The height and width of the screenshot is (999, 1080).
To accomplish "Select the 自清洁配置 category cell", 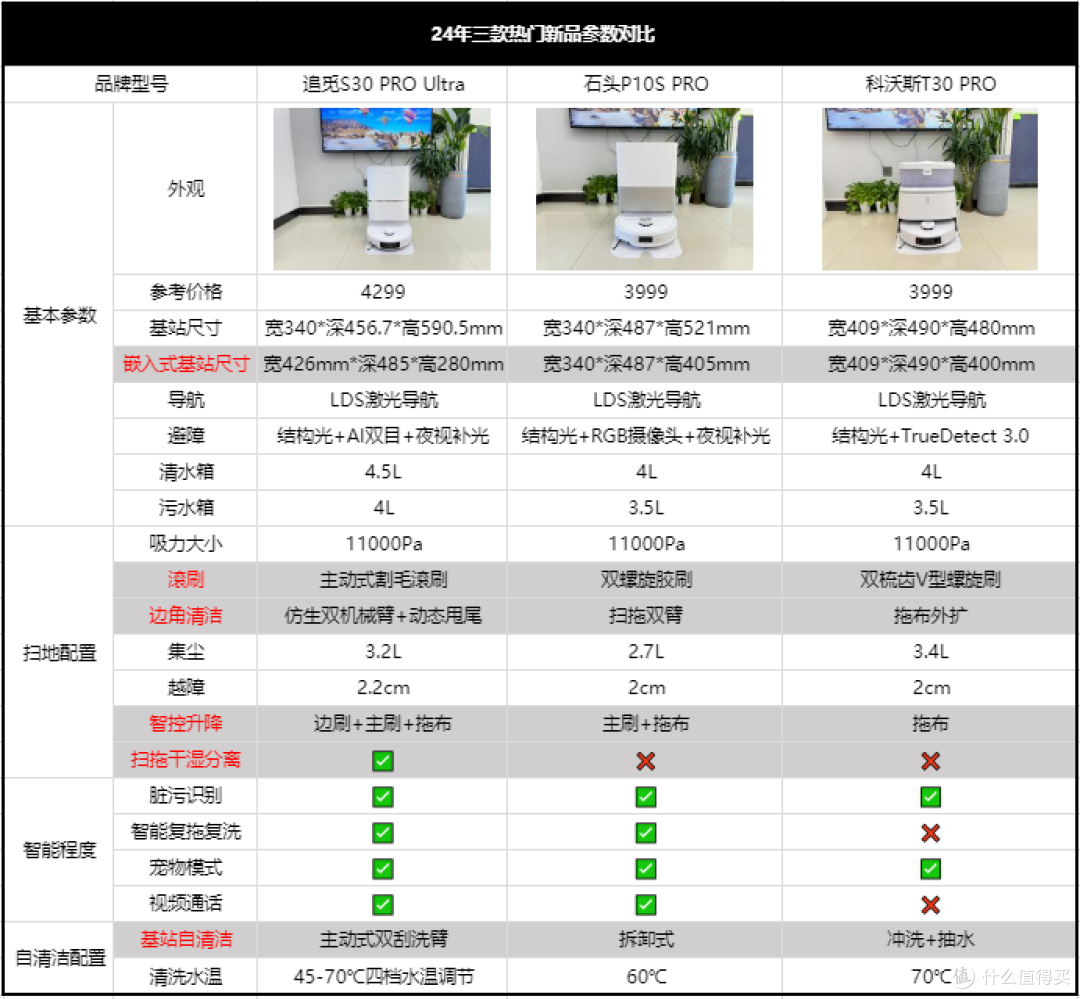I will point(59,958).
